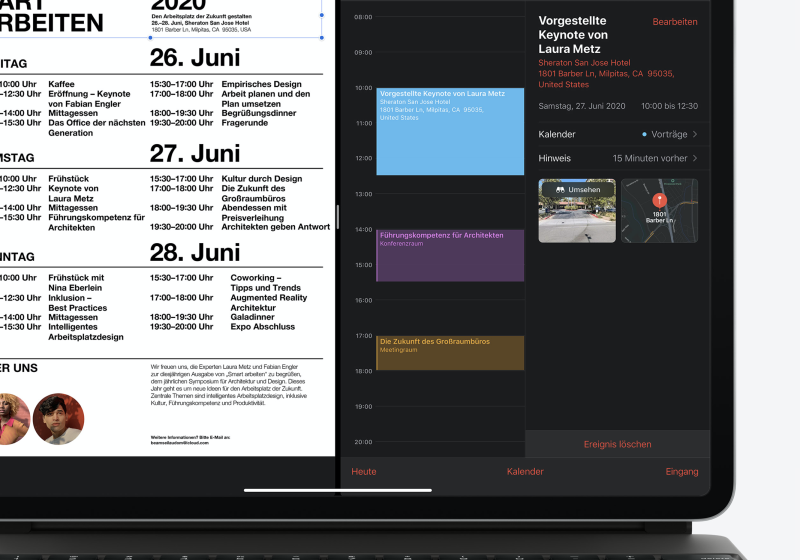Open the Kalender row chevron for Vorträge
The height and width of the screenshot is (560, 800).
[x=695, y=134]
